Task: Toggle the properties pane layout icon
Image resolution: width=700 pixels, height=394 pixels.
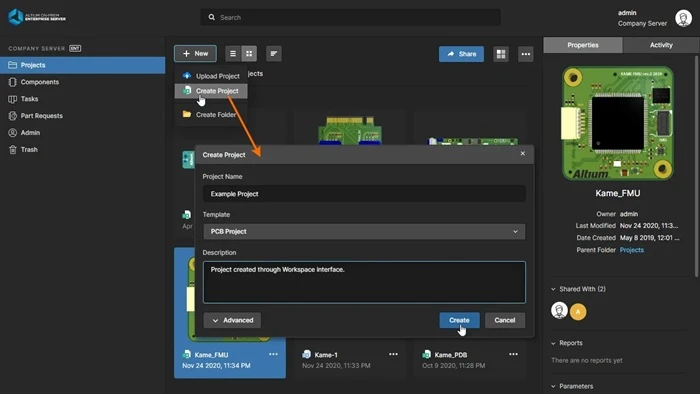Action: tap(501, 54)
